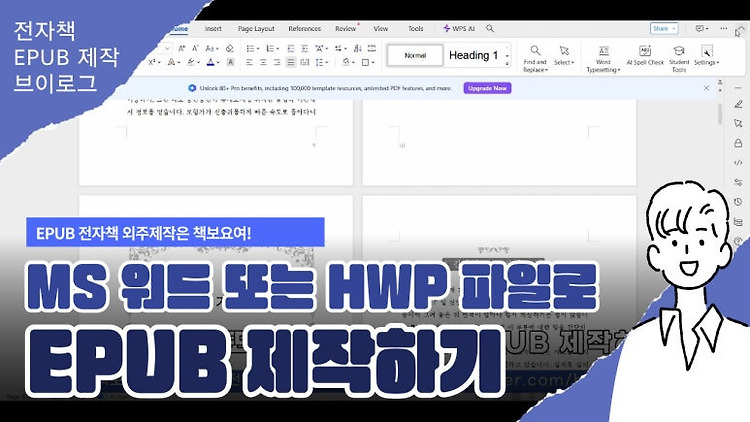Expand the styles gallery arrow
Viewport: 750px width, 422px height.
click(x=507, y=63)
